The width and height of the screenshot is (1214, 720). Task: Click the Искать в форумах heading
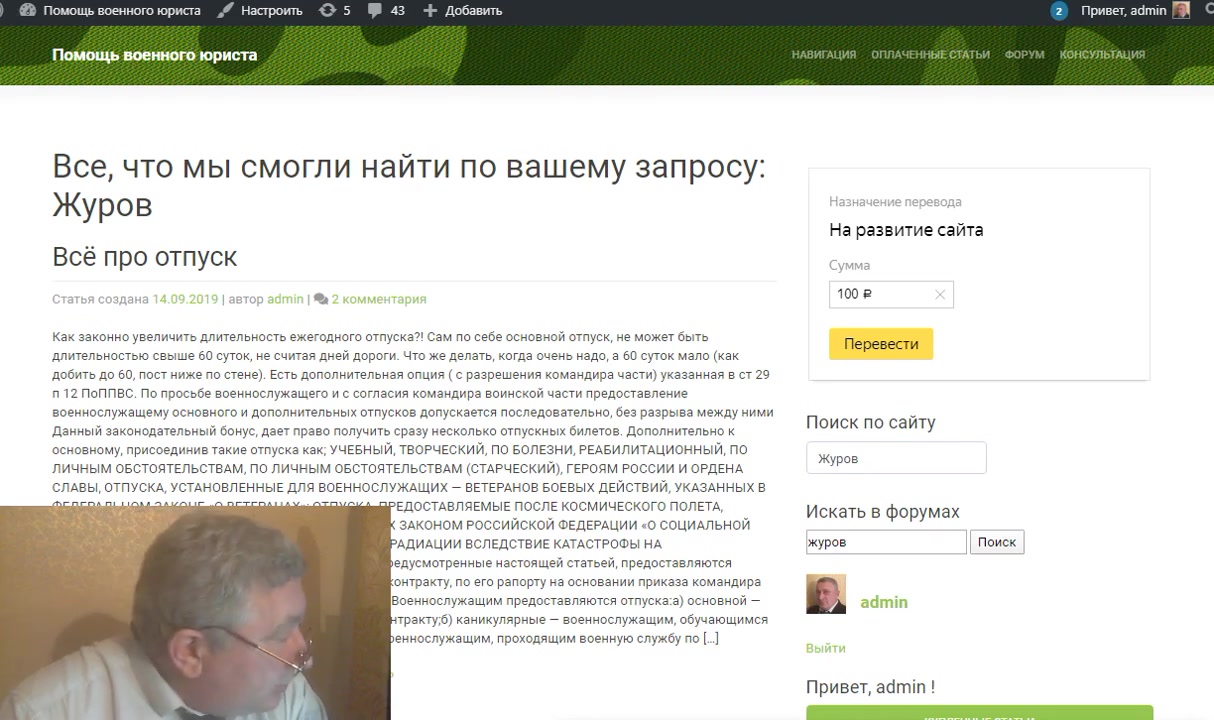coord(883,512)
